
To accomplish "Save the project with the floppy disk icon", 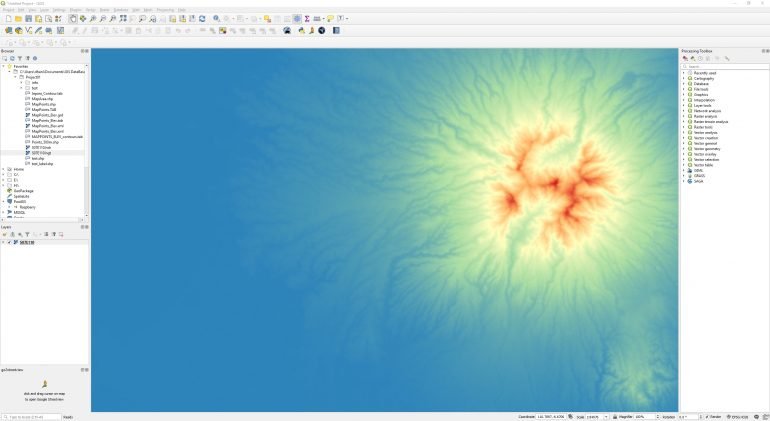I will pos(28,19).
